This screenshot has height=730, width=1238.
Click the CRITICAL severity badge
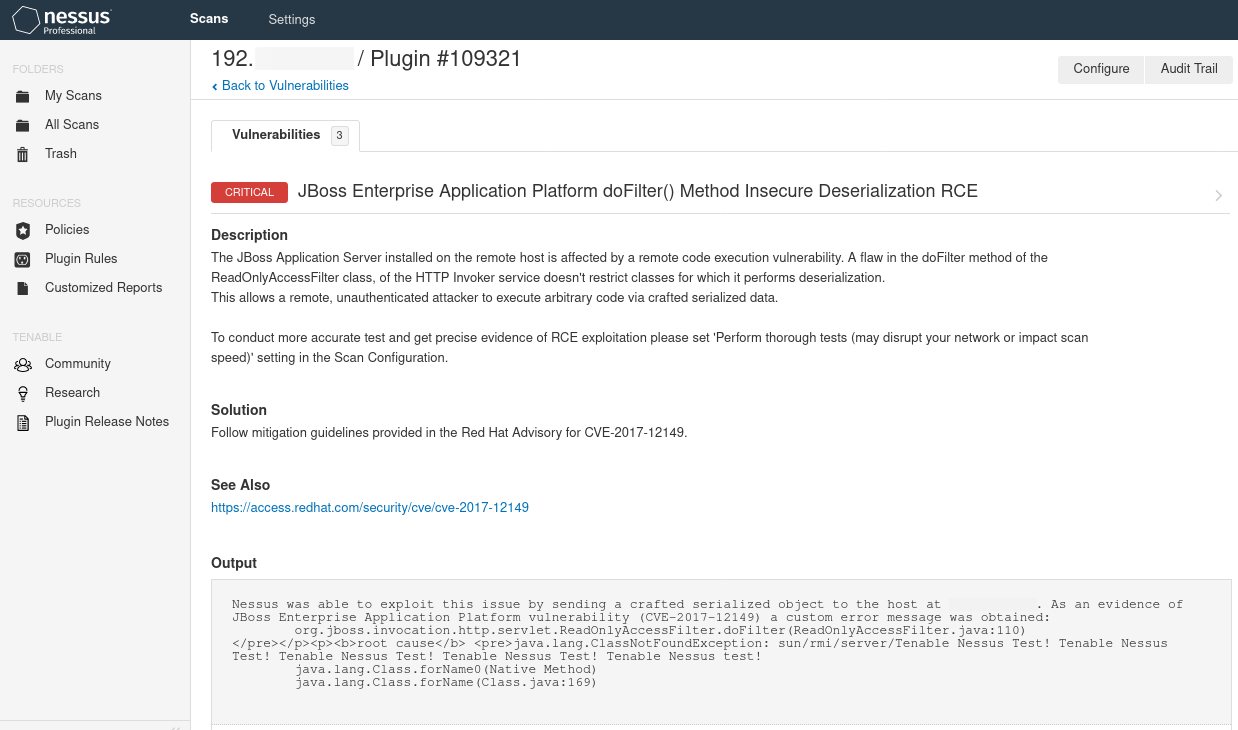(x=249, y=191)
